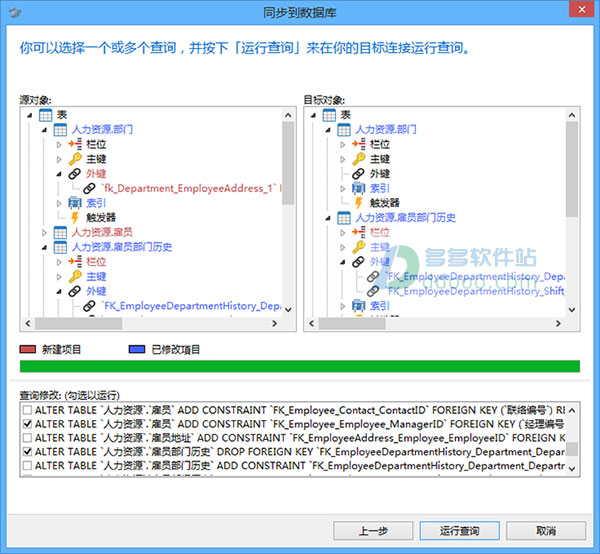The height and width of the screenshot is (554, 600).
Task: Select 人力资源.部门 label in target tree
Action: (x=386, y=130)
